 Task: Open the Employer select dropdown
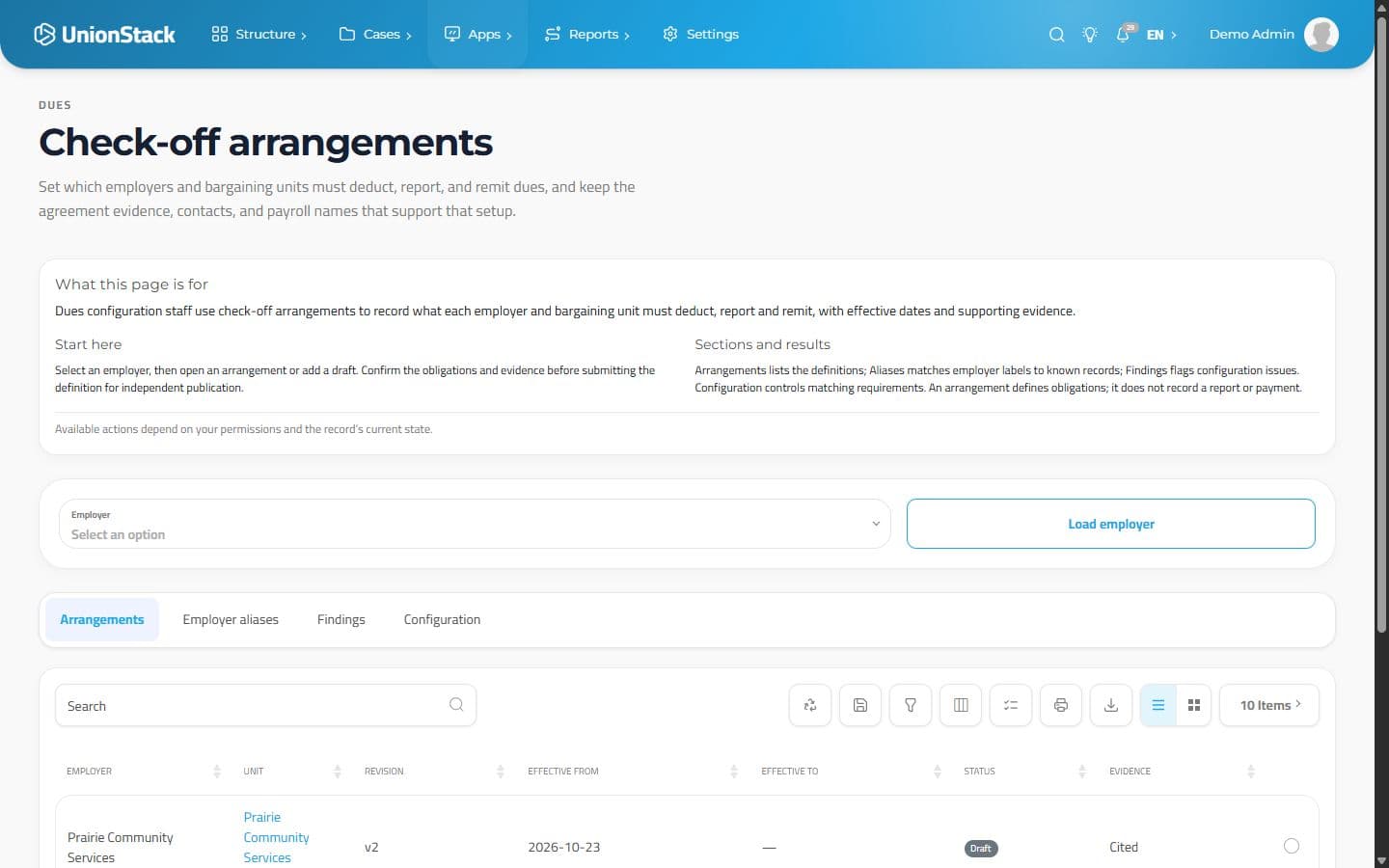[x=475, y=524]
